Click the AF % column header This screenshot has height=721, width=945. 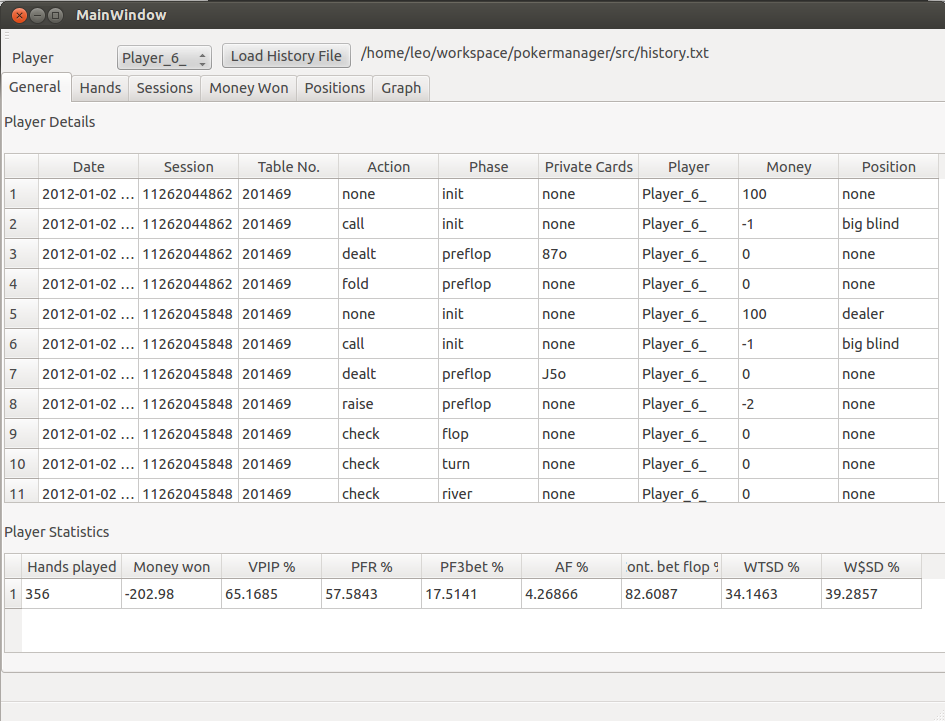click(572, 567)
